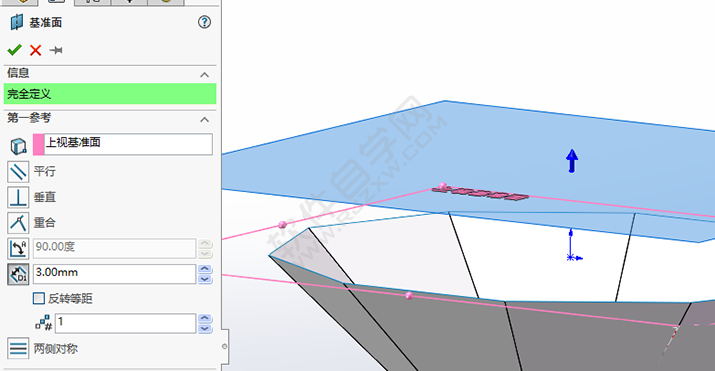Cancel the plane with red X
715x371 pixels.
pyautogui.click(x=36, y=50)
